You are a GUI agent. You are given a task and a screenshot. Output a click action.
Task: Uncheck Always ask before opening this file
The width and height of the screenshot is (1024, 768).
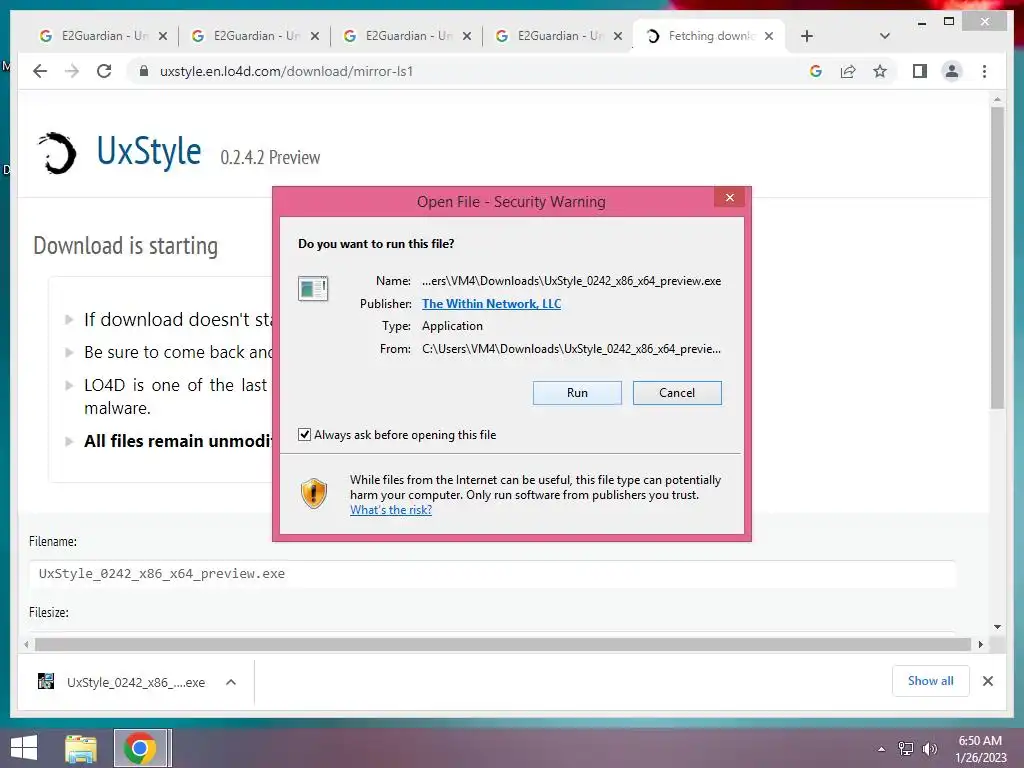click(304, 434)
